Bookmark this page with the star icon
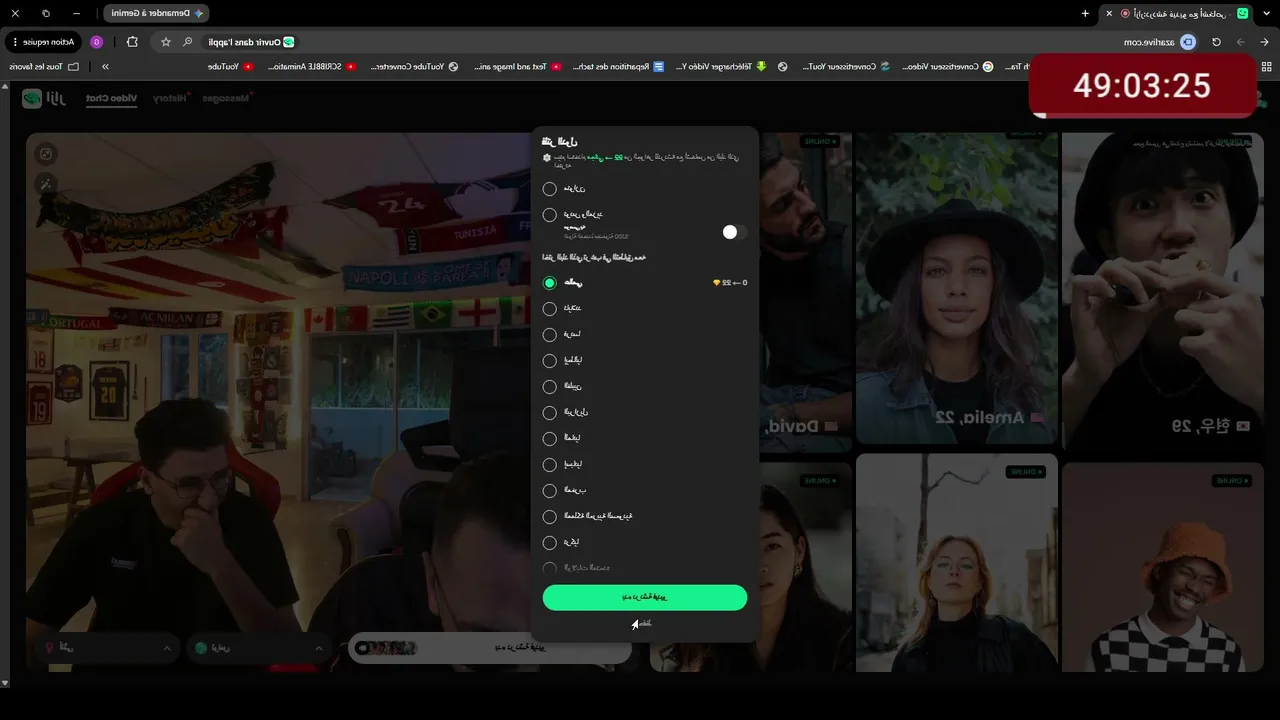 (x=166, y=42)
